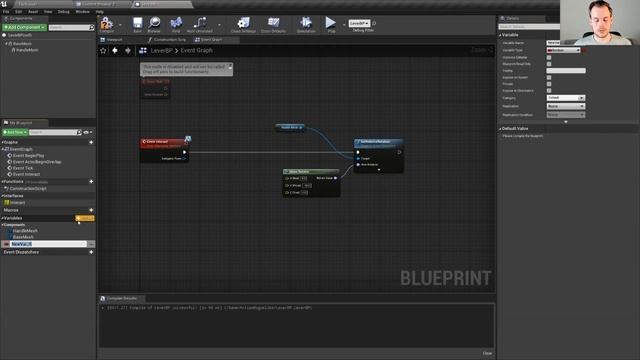Image resolution: width=640 pixels, height=360 pixels.
Task: Navigate forward with graph right arrow
Action: [x=128, y=50]
